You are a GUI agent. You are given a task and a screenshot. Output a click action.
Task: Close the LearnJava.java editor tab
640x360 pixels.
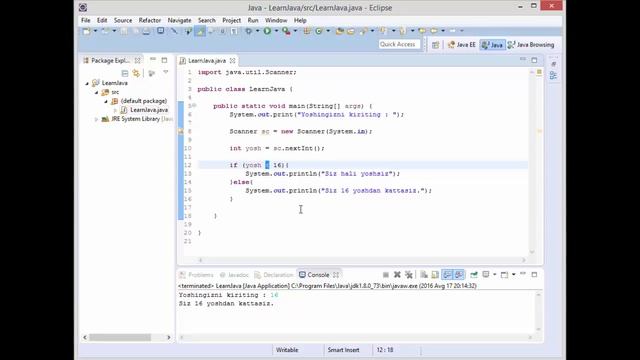232,61
